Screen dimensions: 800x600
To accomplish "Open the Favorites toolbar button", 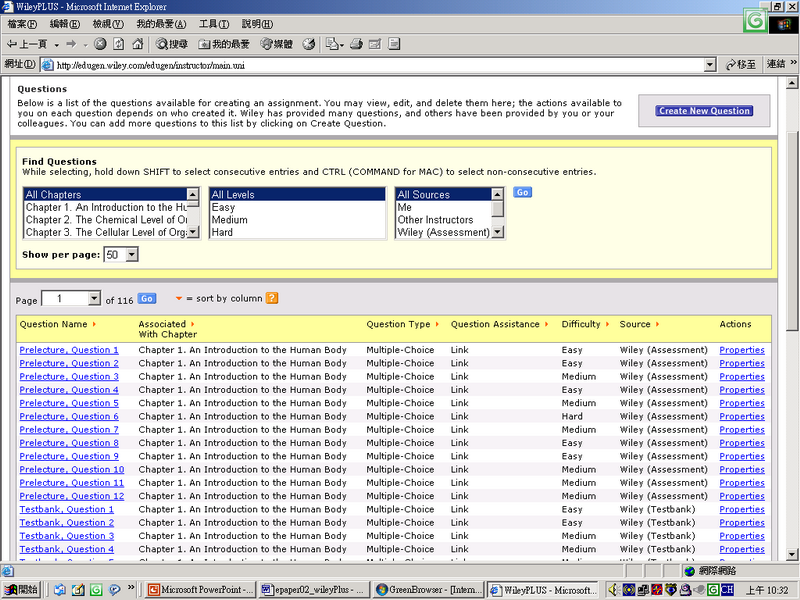I will [x=224, y=44].
